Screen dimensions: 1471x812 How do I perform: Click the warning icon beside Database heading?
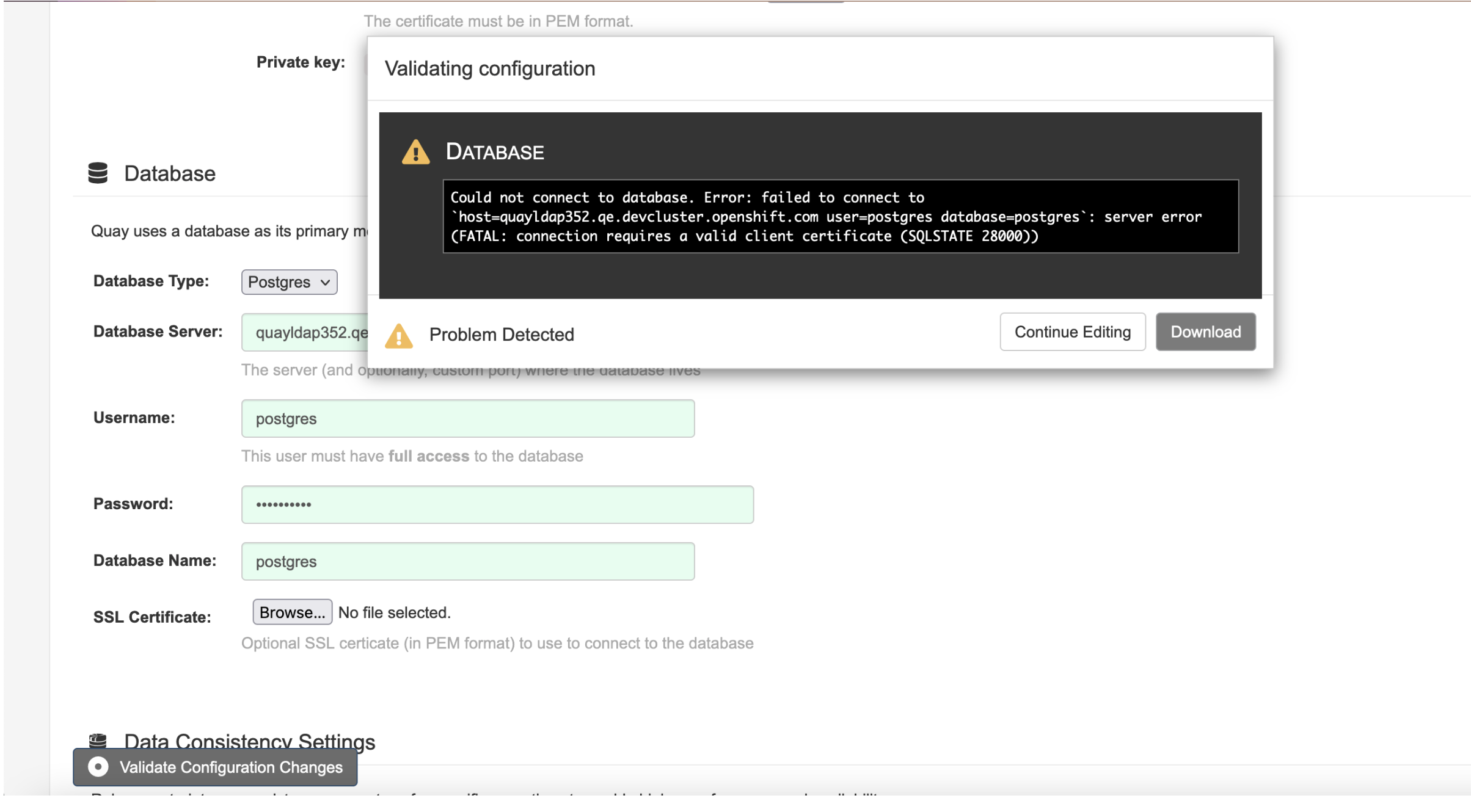(x=415, y=152)
